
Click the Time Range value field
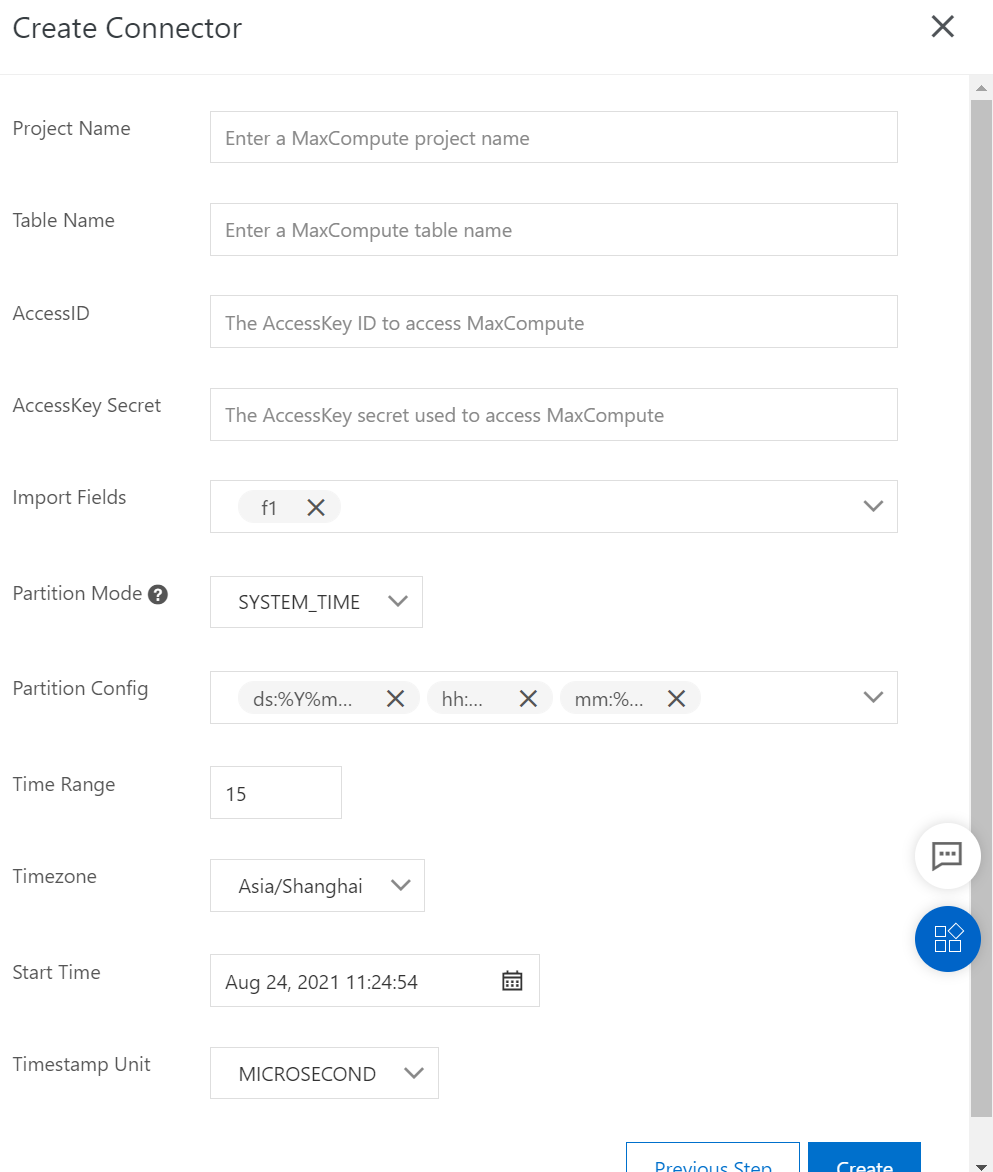tap(276, 794)
